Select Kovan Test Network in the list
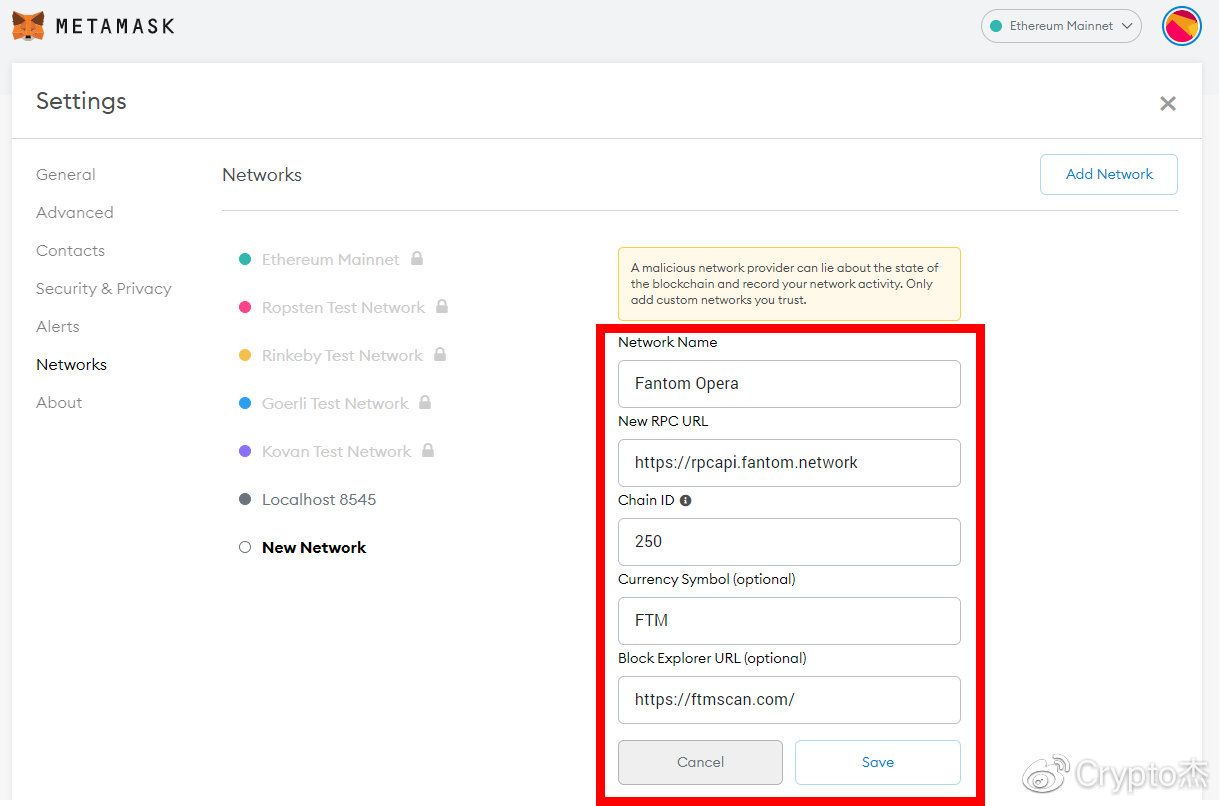This screenshot has width=1220, height=806. [336, 451]
